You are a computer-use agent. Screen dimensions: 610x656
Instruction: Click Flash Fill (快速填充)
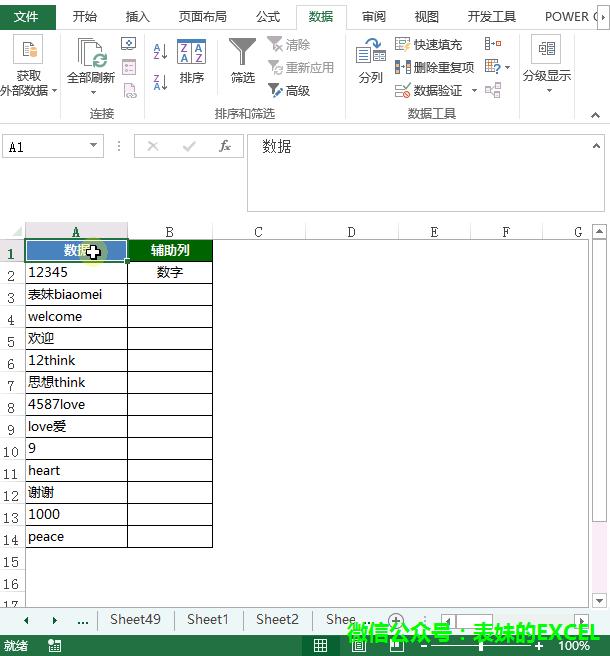click(428, 44)
